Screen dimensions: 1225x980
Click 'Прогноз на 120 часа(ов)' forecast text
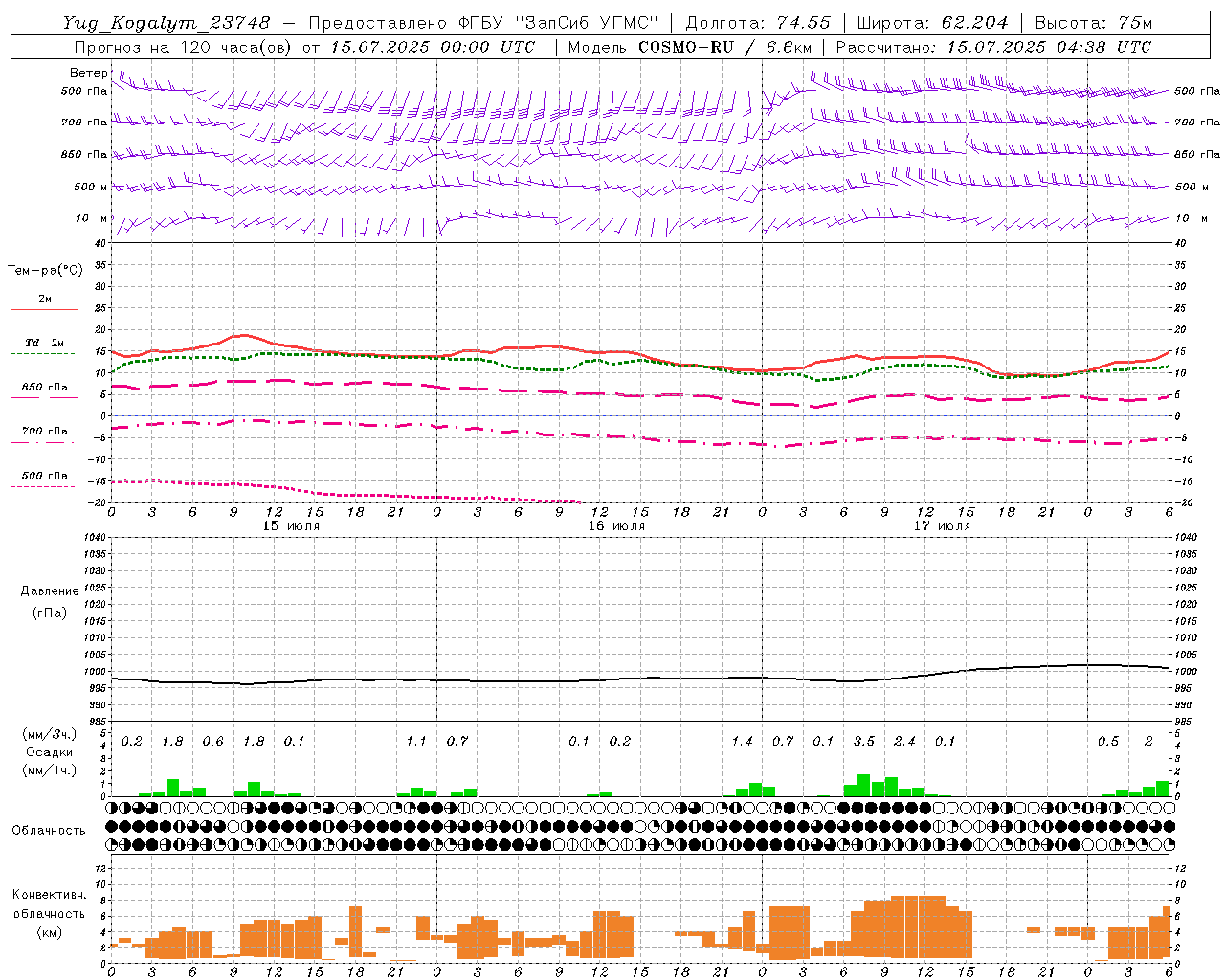185,47
